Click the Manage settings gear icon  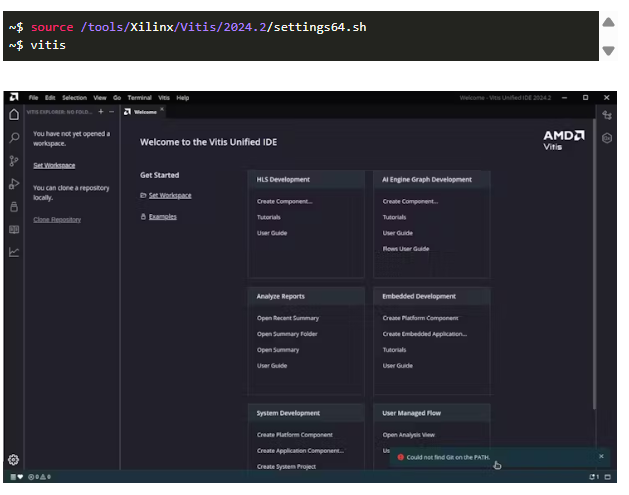coord(14,459)
